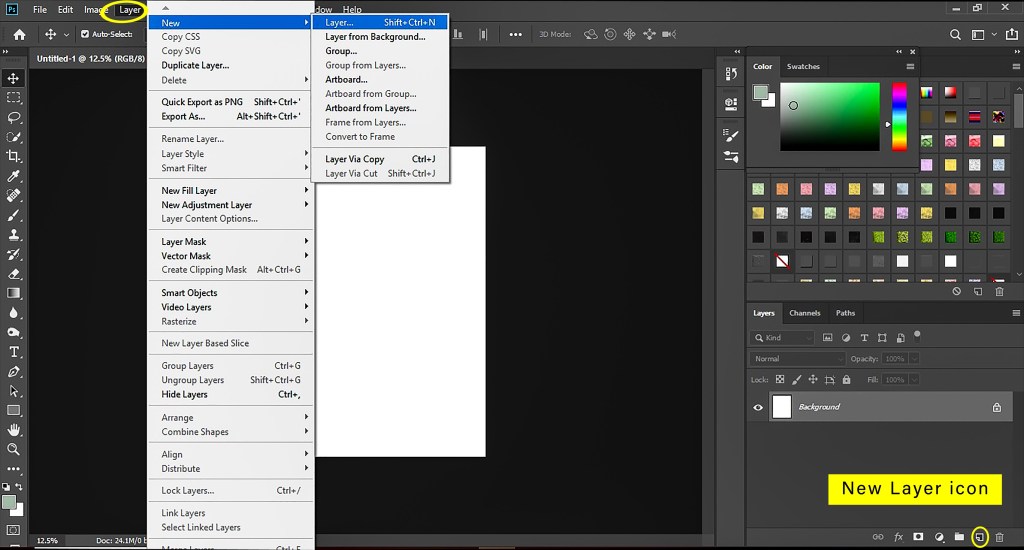1024x550 pixels.
Task: Select the Lasso tool
Action: click(x=14, y=117)
